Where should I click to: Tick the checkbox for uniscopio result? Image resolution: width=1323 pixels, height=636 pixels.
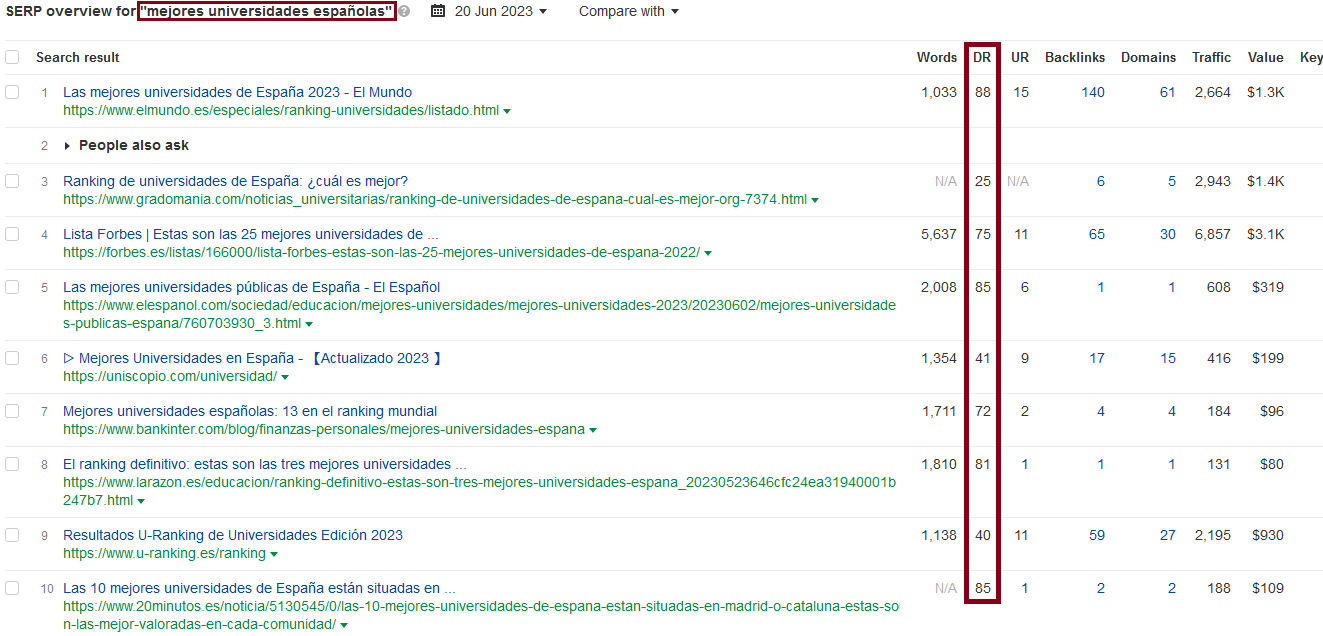(12, 358)
